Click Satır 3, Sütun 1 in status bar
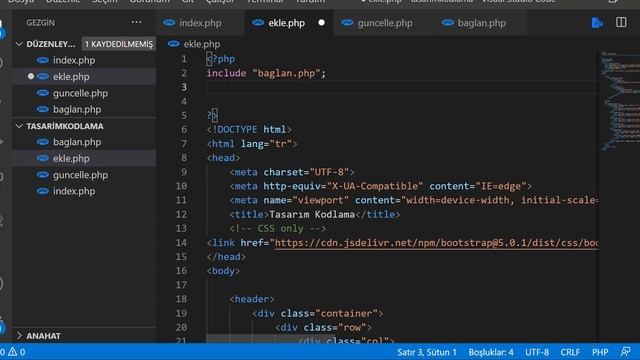 pyautogui.click(x=427, y=352)
